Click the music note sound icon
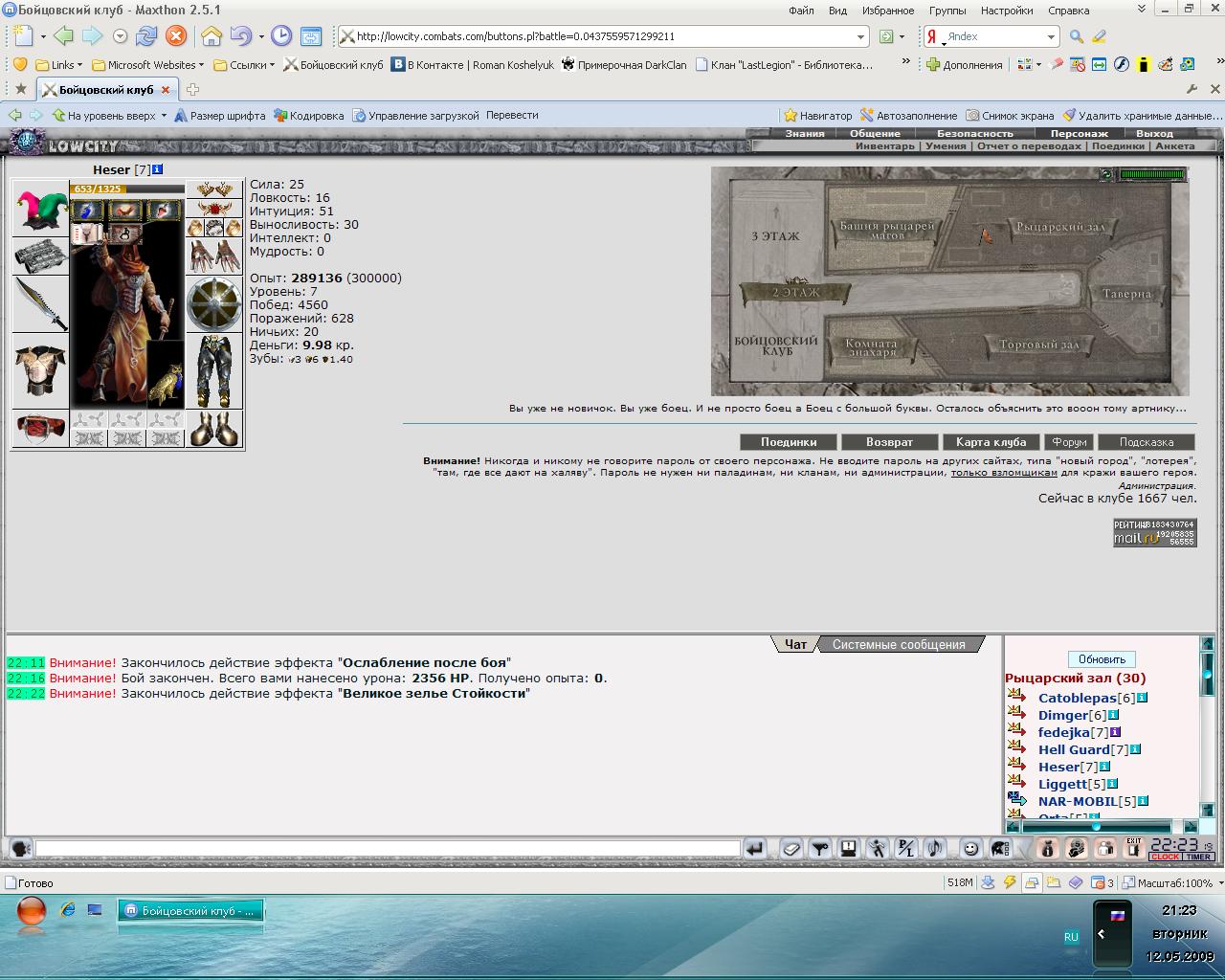 [935, 848]
